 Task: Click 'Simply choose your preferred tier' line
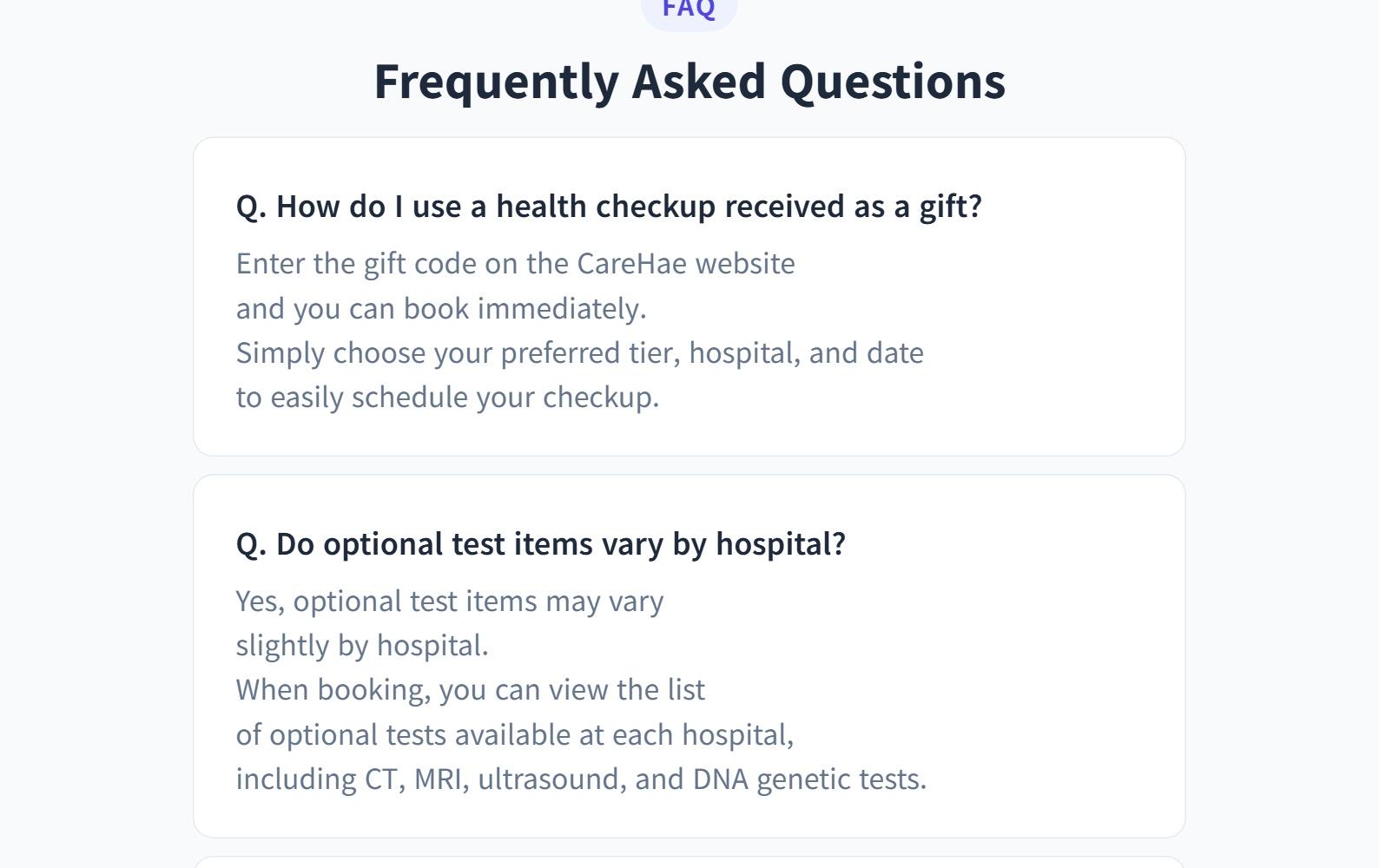[x=579, y=353]
